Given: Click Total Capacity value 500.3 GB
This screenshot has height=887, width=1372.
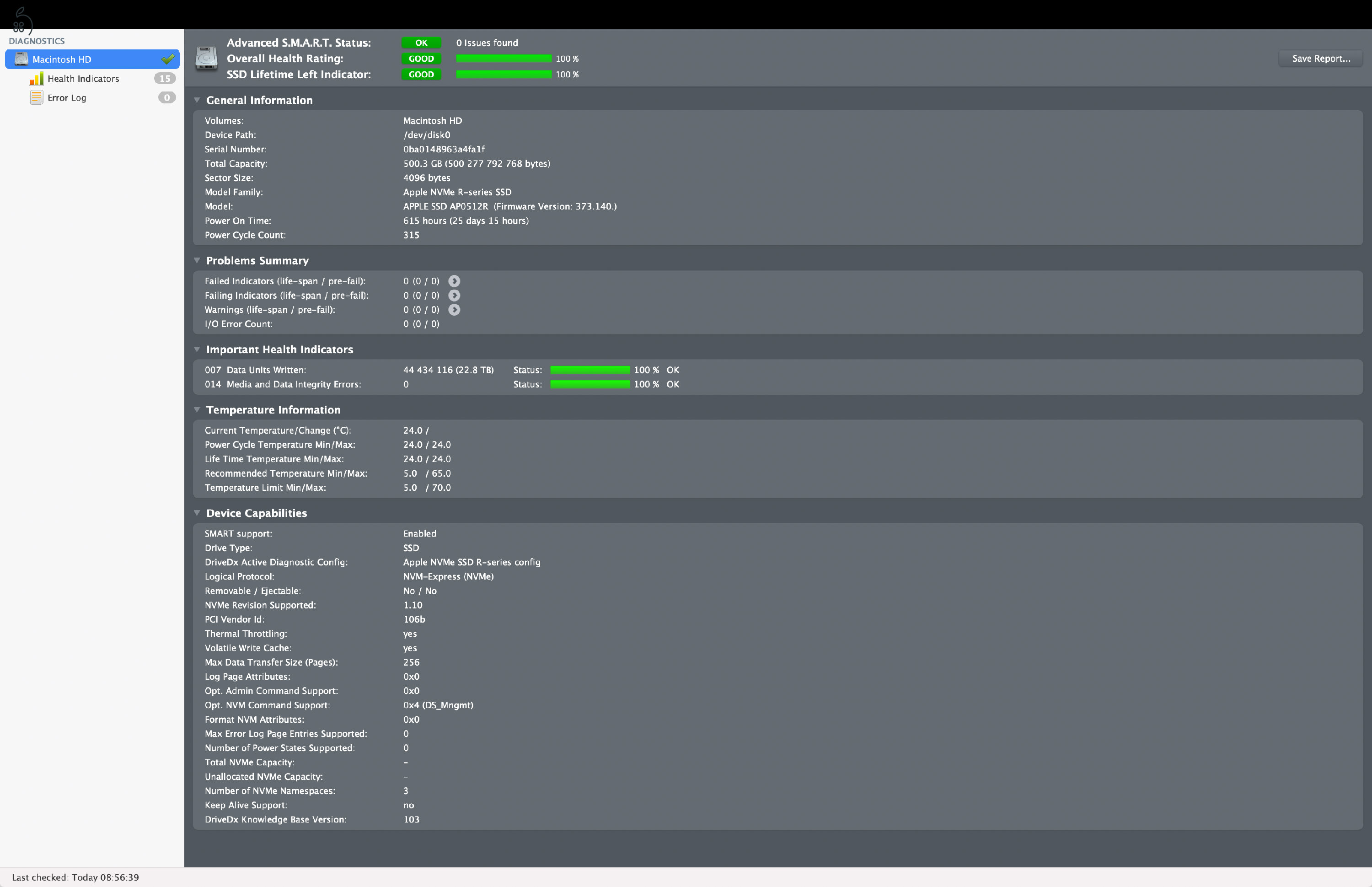Looking at the screenshot, I should pos(477,164).
